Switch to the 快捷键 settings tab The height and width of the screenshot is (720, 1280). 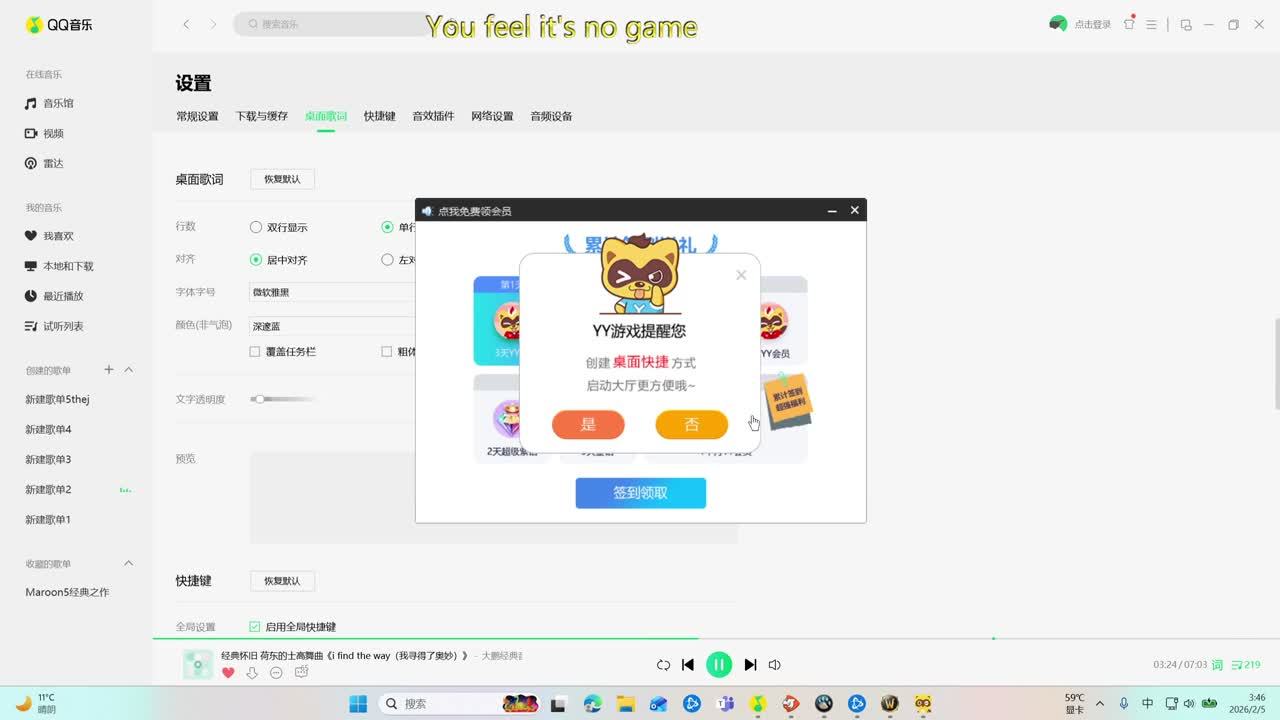point(379,116)
